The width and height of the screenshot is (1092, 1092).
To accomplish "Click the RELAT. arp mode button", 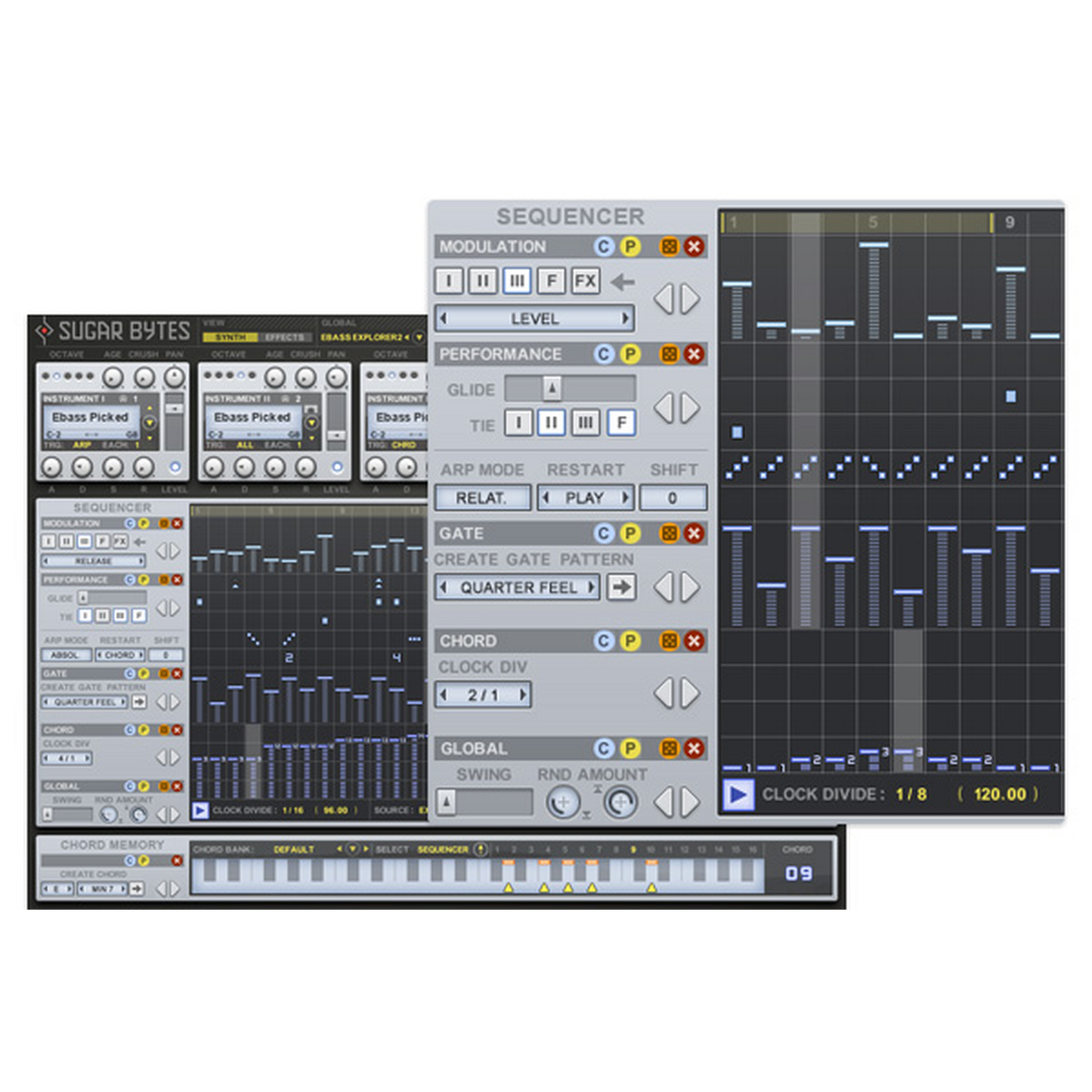I will tap(481, 498).
